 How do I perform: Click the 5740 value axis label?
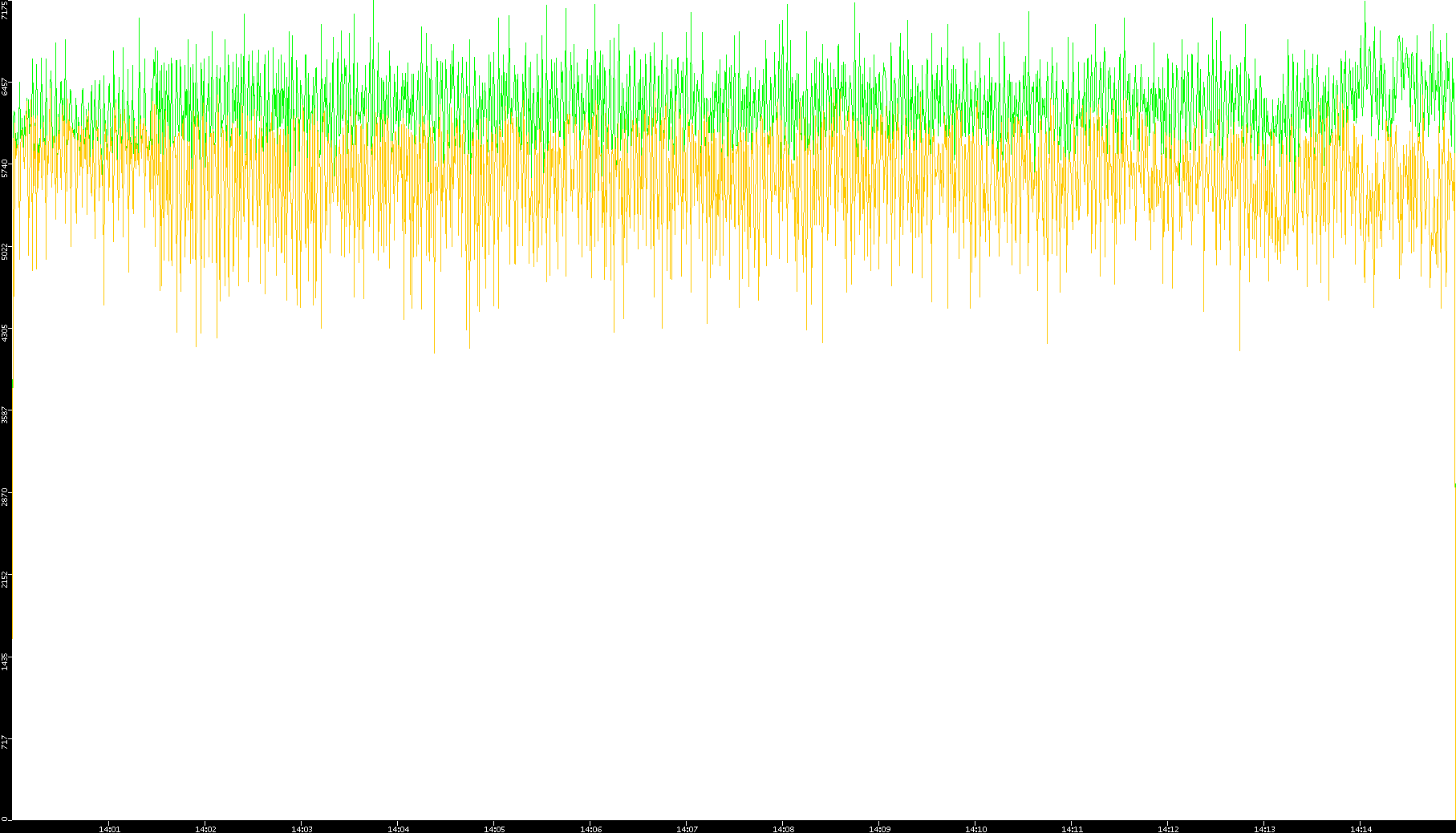pyautogui.click(x=6, y=168)
